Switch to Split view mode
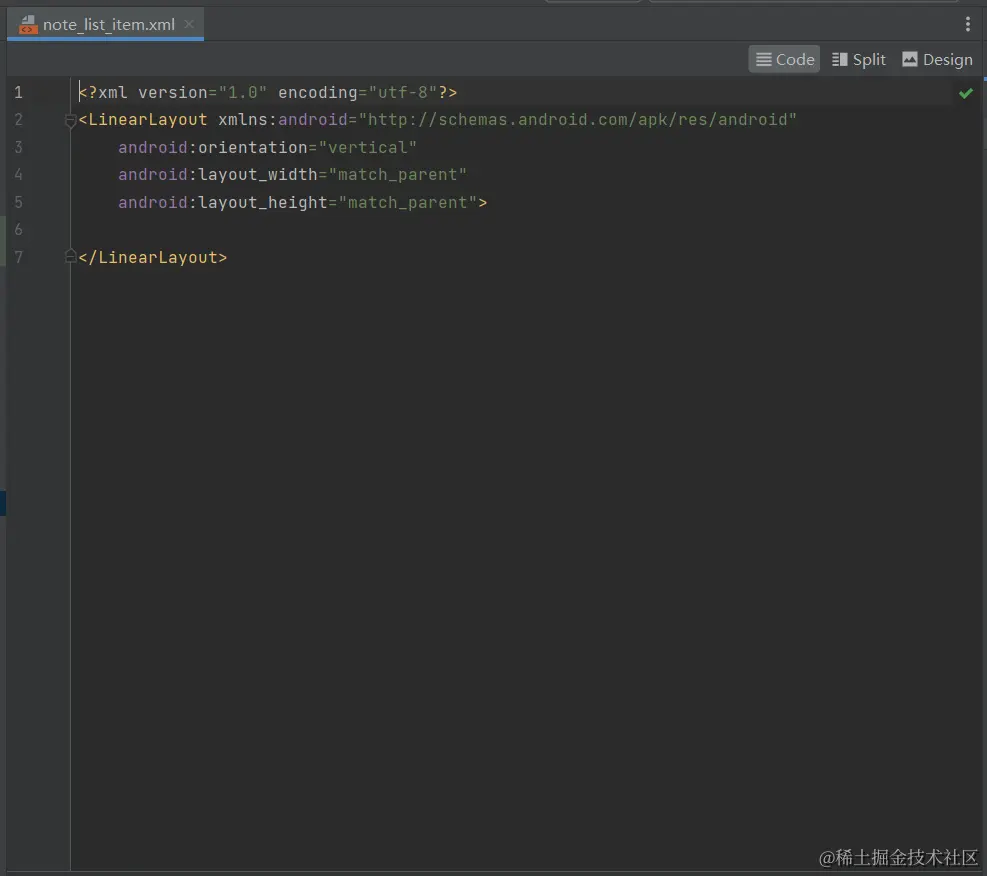This screenshot has height=876, width=987. click(859, 59)
